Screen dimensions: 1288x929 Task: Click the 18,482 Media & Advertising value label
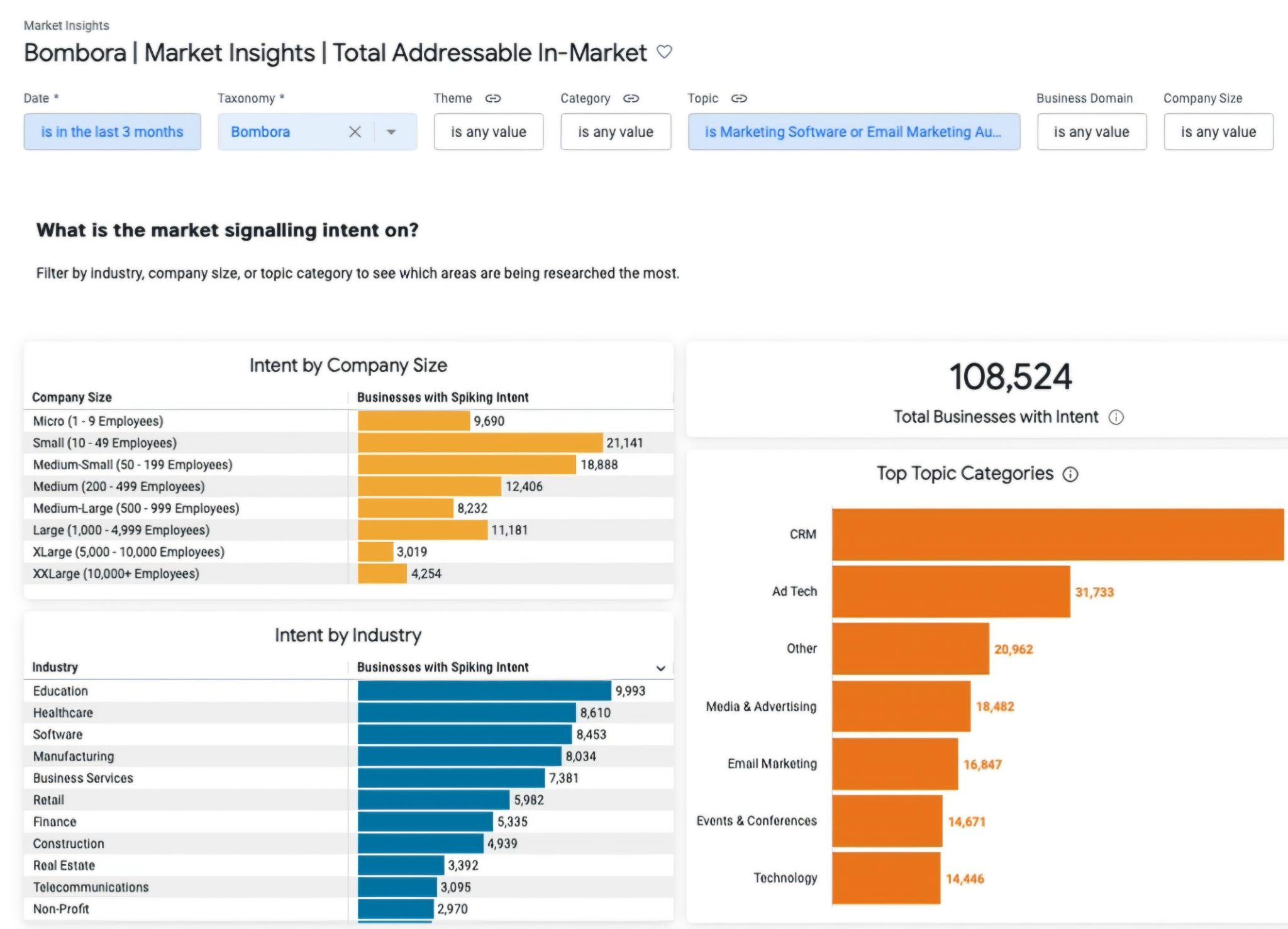995,706
